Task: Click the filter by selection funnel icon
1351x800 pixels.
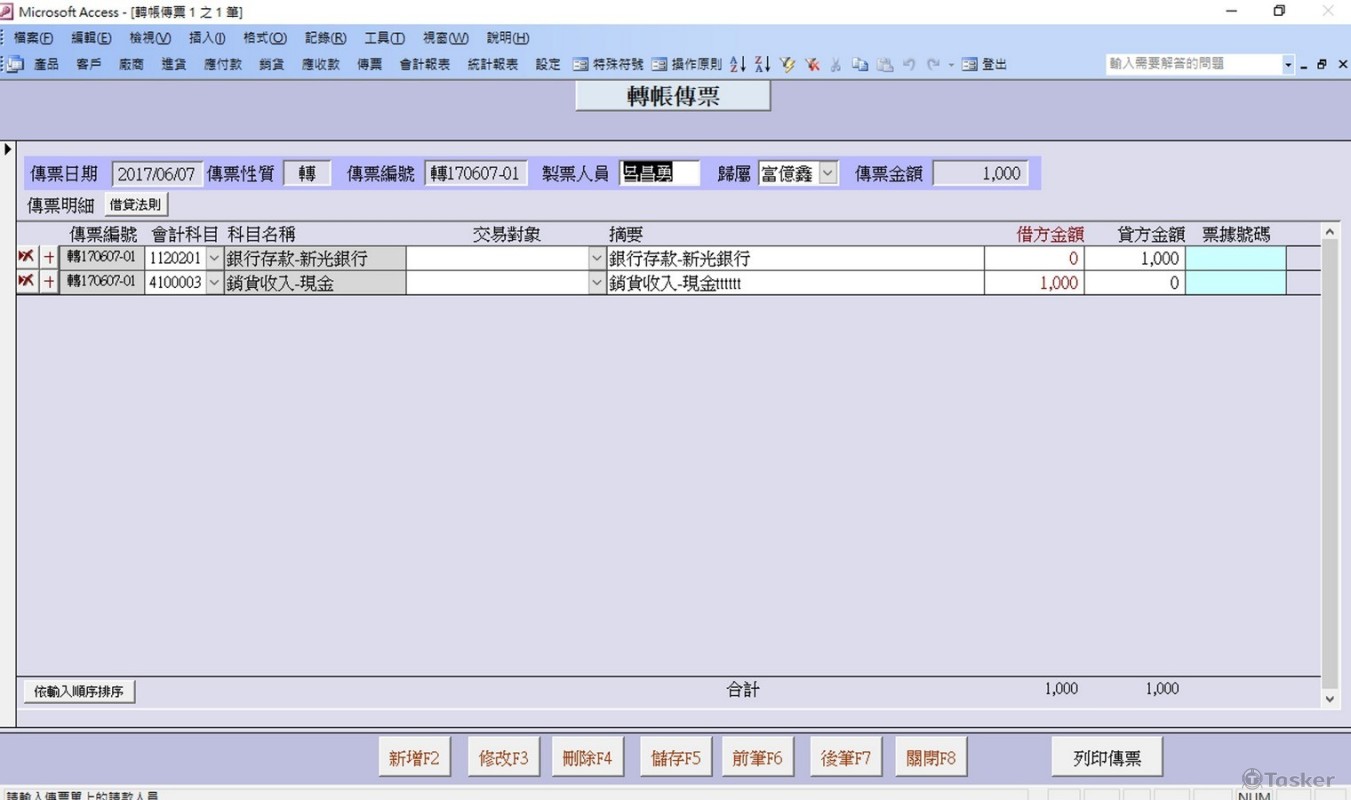Action: (x=788, y=64)
